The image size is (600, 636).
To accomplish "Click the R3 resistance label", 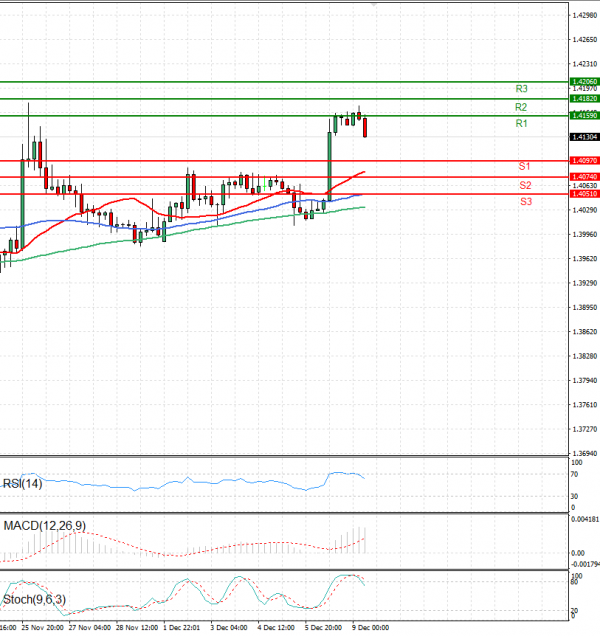I will [521, 89].
